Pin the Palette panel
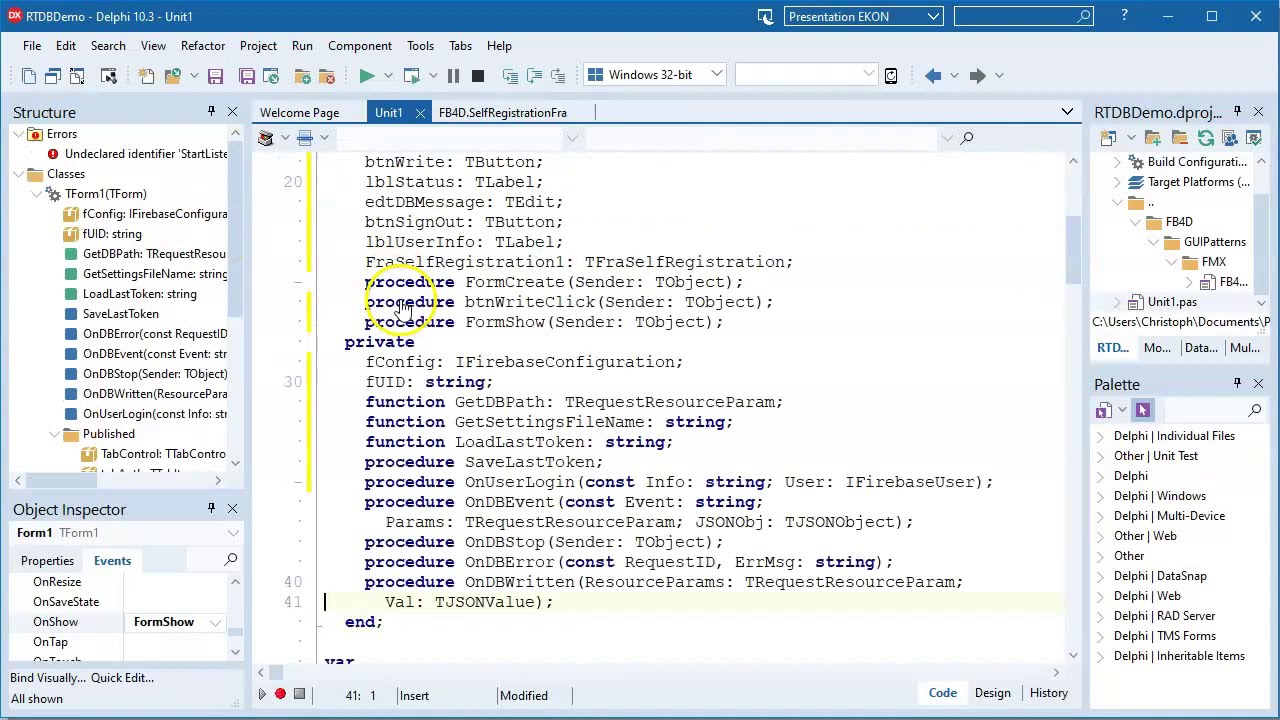The width and height of the screenshot is (1280, 720). (1237, 384)
